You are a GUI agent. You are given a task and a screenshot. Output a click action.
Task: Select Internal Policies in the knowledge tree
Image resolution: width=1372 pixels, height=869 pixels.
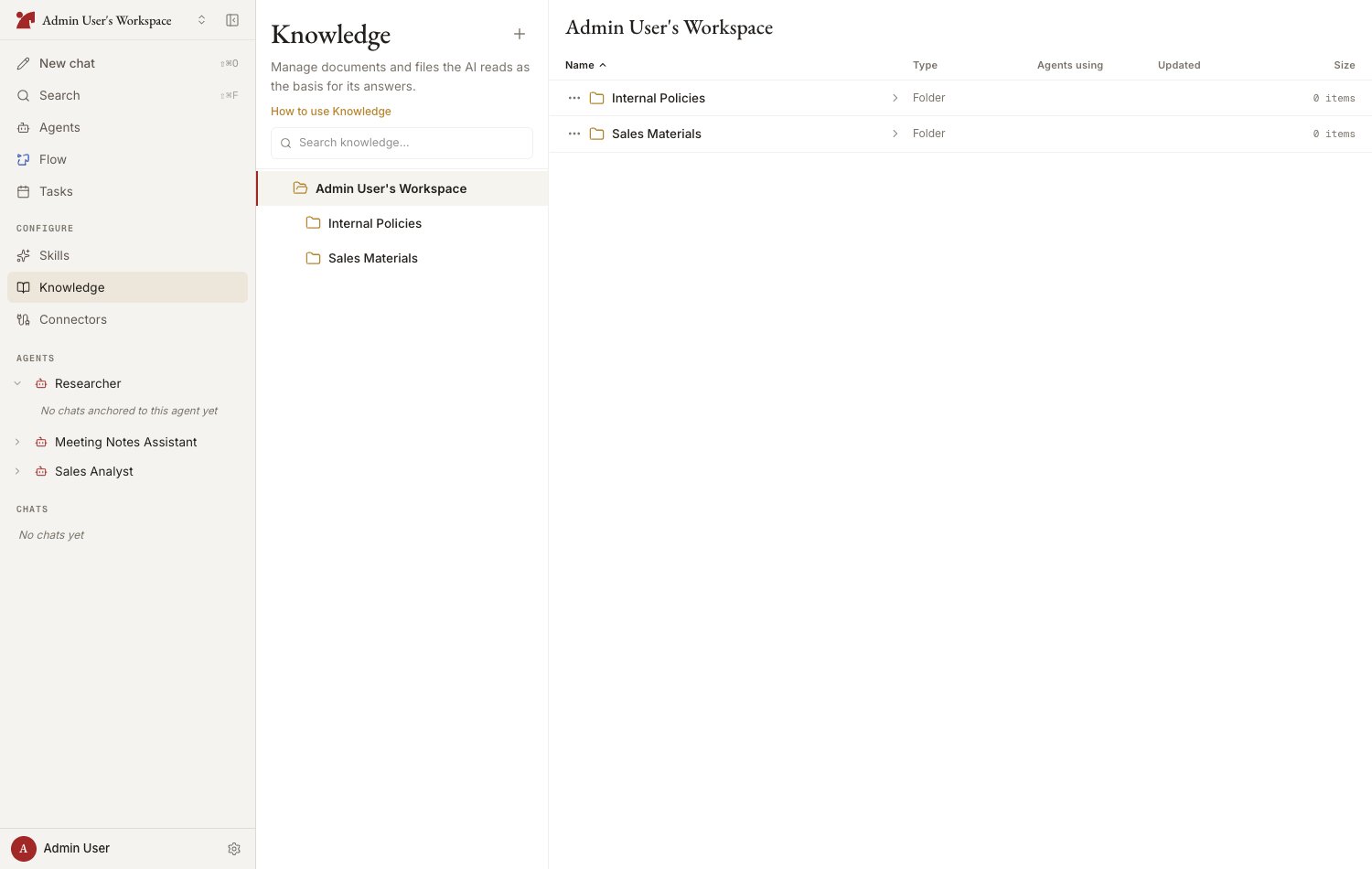402,223
